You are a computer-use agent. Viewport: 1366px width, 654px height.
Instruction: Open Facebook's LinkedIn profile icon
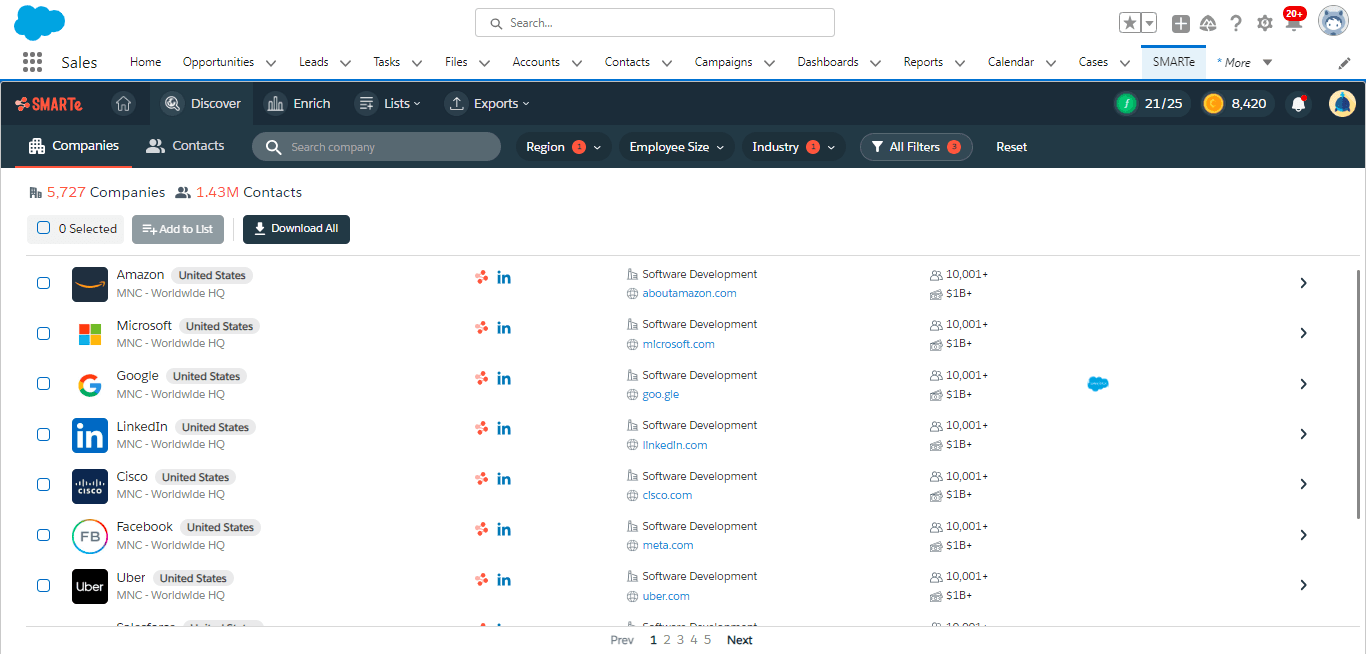[504, 529]
